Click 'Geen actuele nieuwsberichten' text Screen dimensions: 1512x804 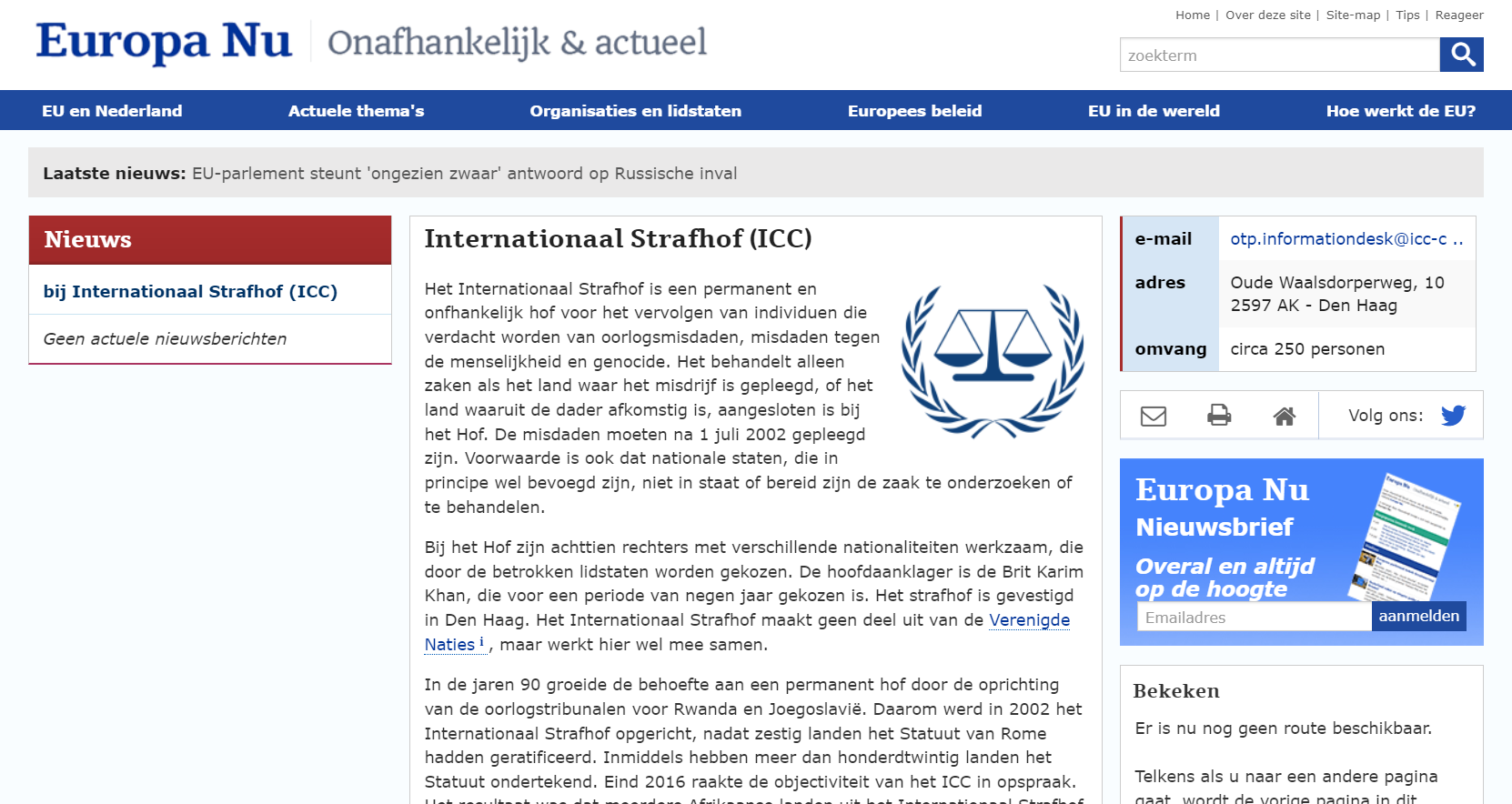[x=165, y=338]
